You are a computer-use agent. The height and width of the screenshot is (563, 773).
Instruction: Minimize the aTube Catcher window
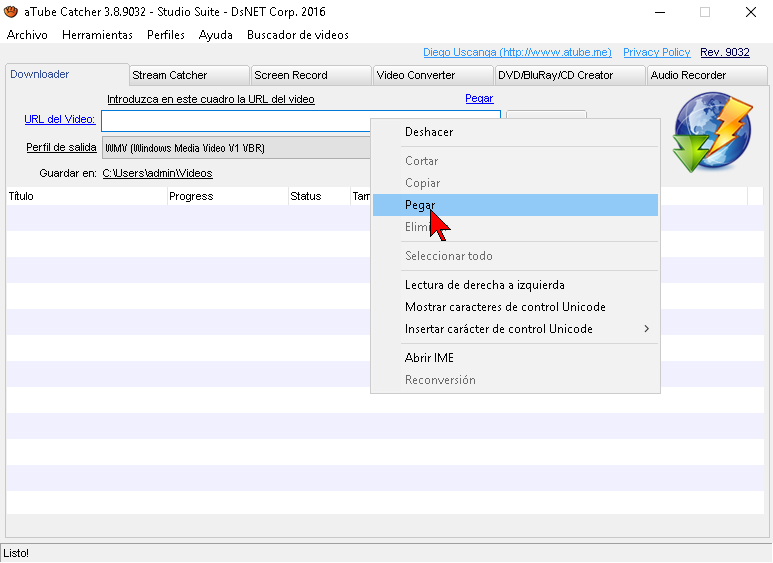click(x=660, y=12)
